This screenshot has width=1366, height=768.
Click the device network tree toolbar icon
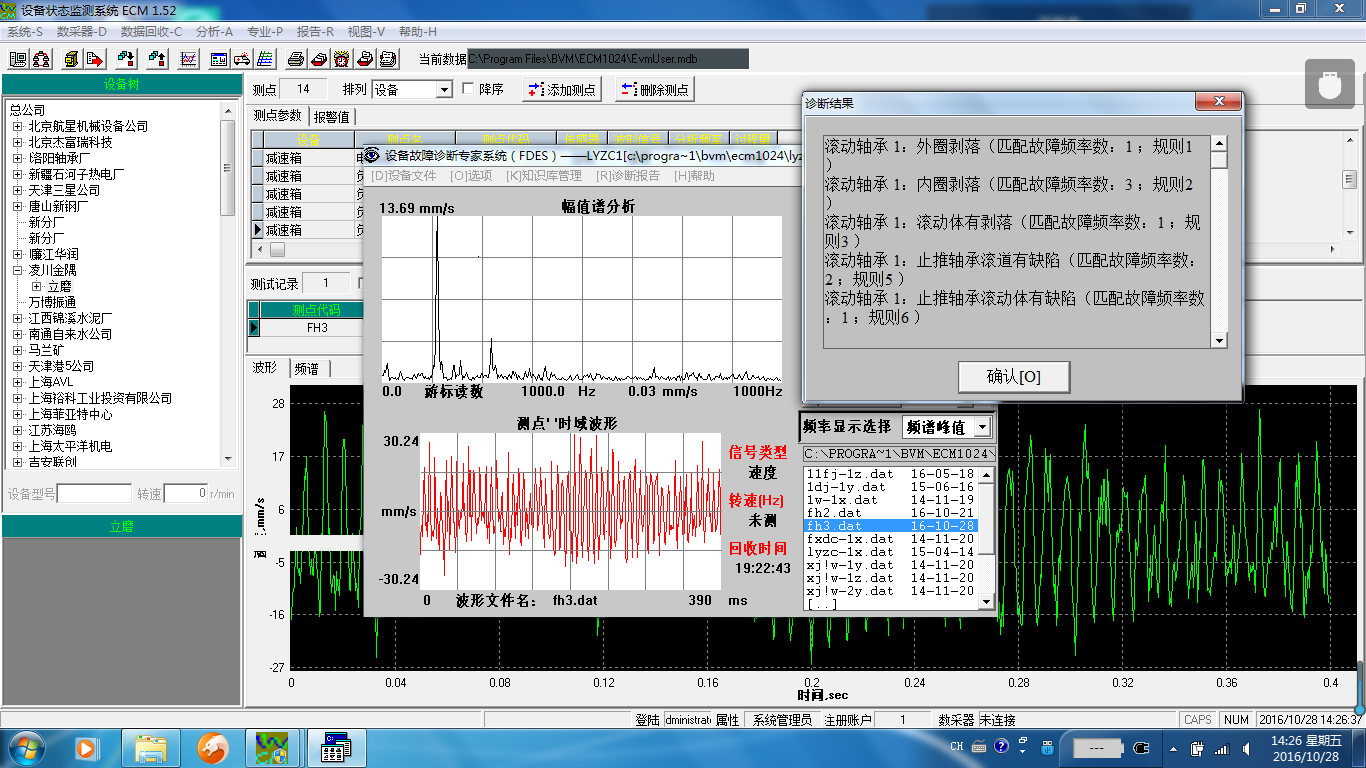41,59
